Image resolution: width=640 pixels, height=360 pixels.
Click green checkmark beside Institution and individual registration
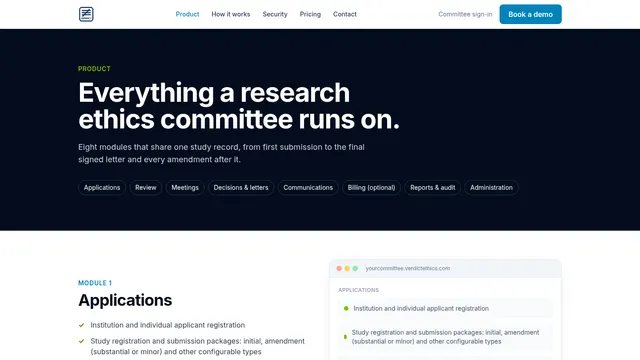point(82,325)
